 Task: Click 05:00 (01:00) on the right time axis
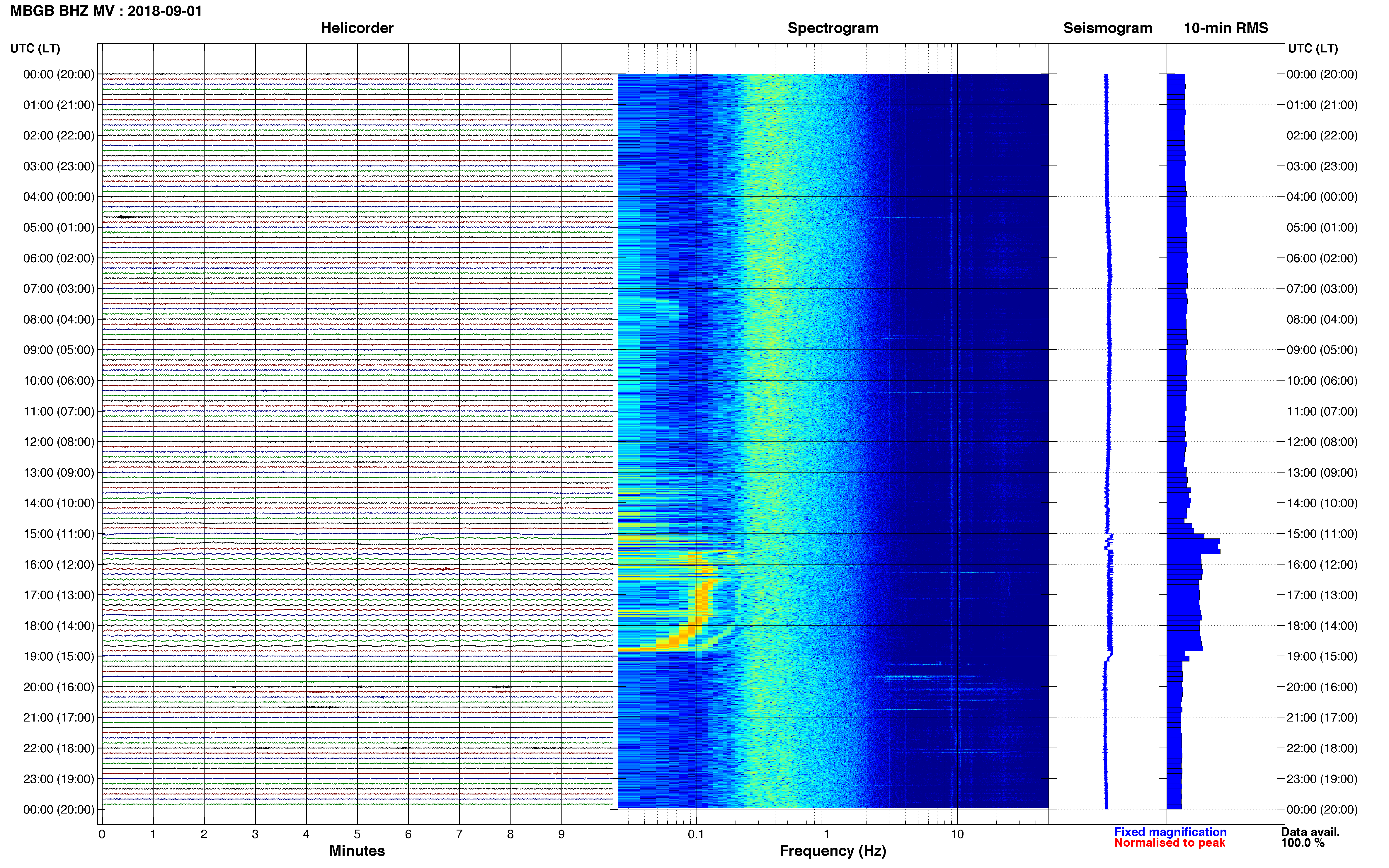tap(1322, 227)
